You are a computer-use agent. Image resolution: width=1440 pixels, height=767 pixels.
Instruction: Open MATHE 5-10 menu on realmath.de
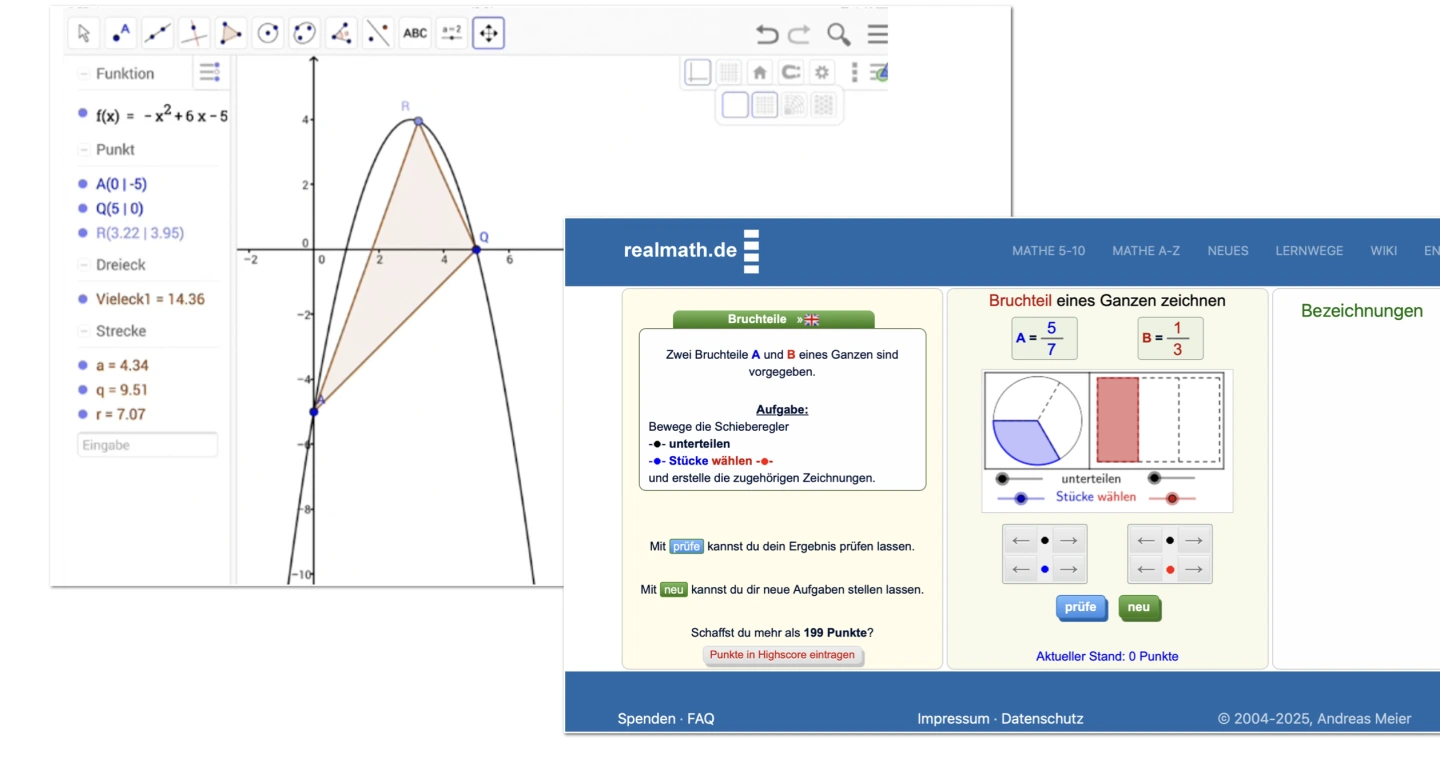(1048, 251)
